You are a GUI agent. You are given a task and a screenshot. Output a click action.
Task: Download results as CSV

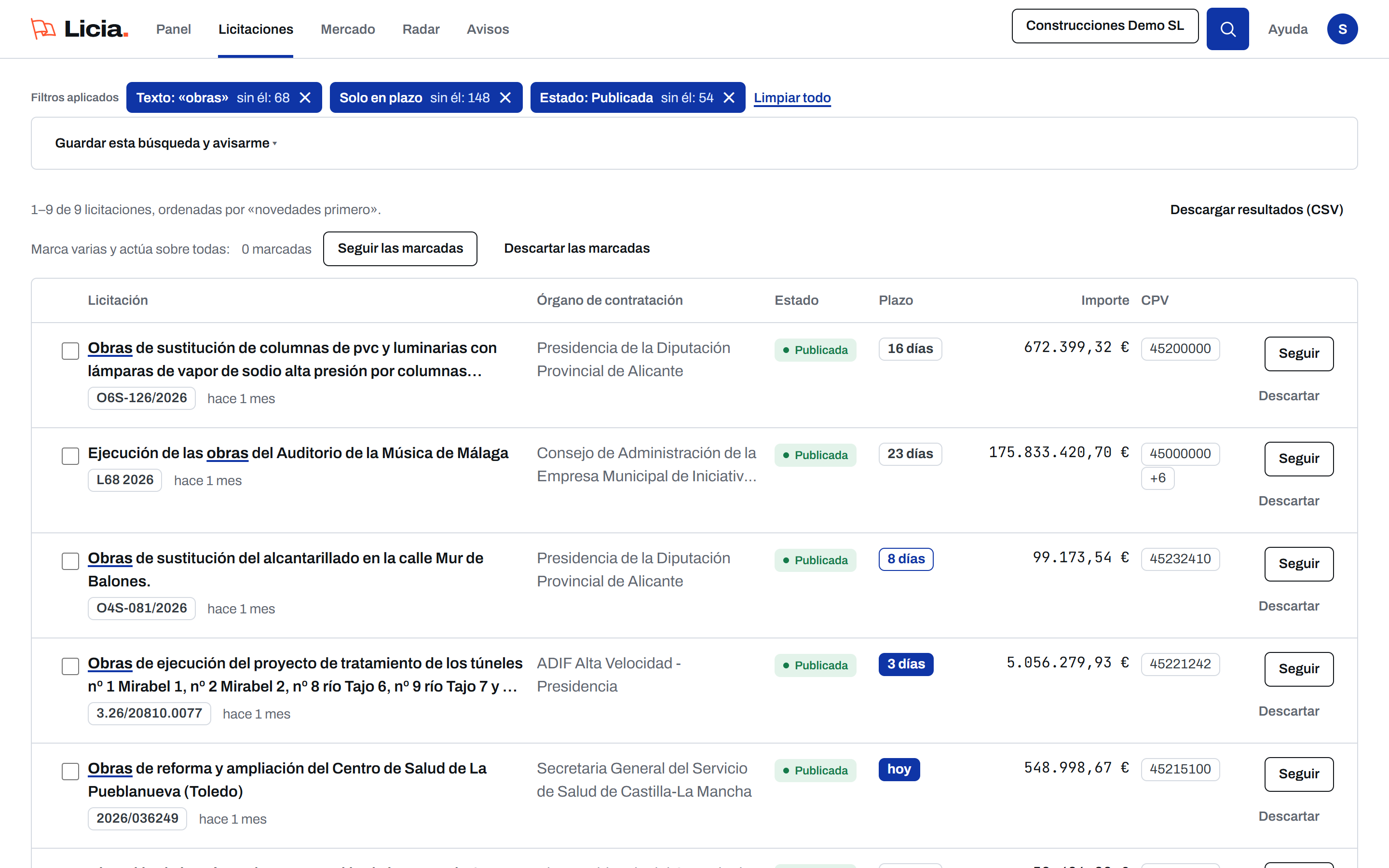coord(1256,210)
